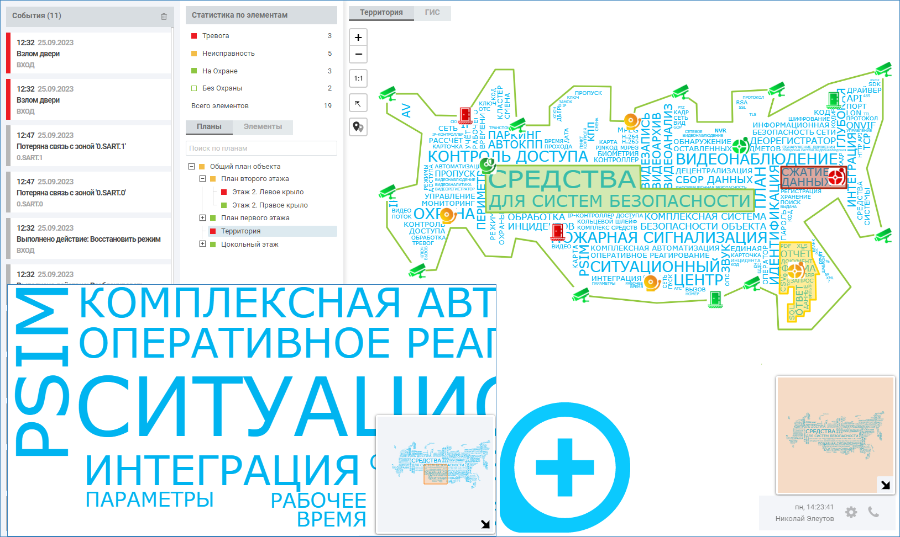Zoom out the territory map
The image size is (900, 537).
(x=358, y=55)
